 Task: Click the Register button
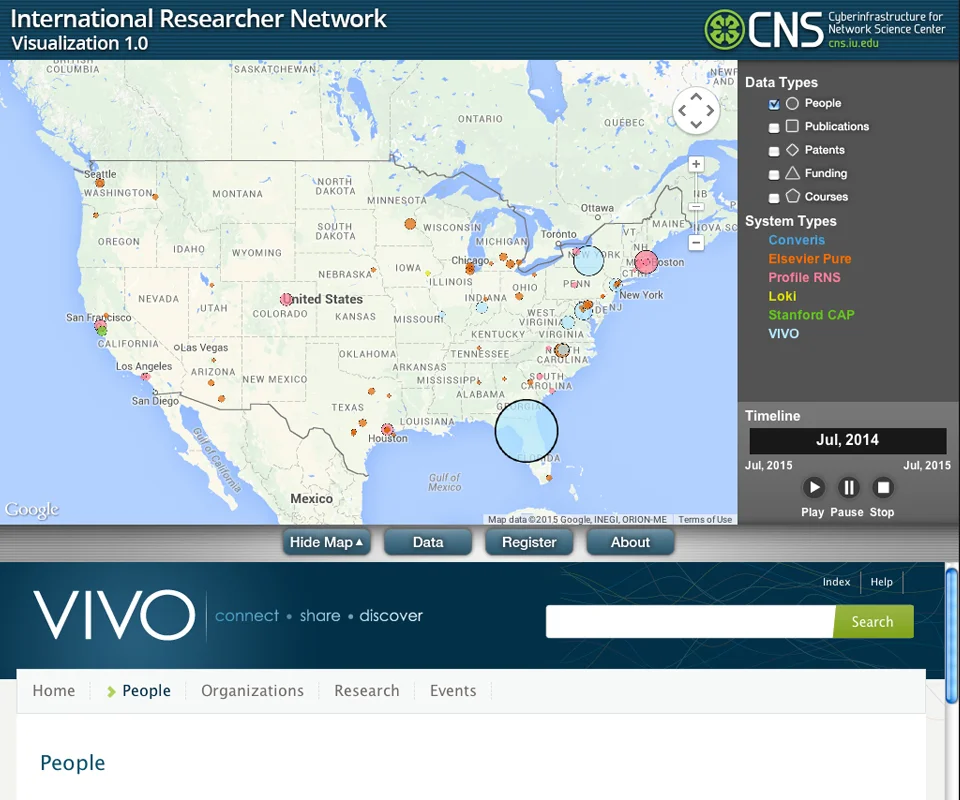click(529, 542)
